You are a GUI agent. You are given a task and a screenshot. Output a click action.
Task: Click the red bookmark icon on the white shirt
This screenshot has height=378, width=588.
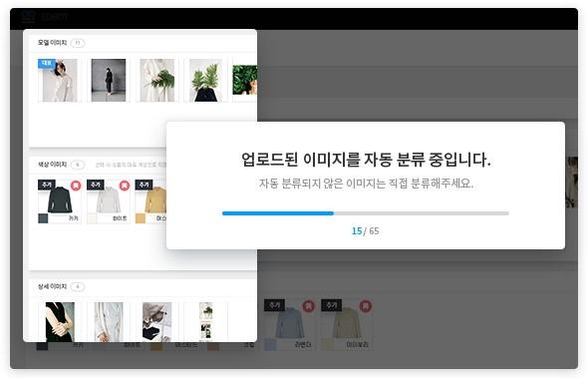point(124,185)
